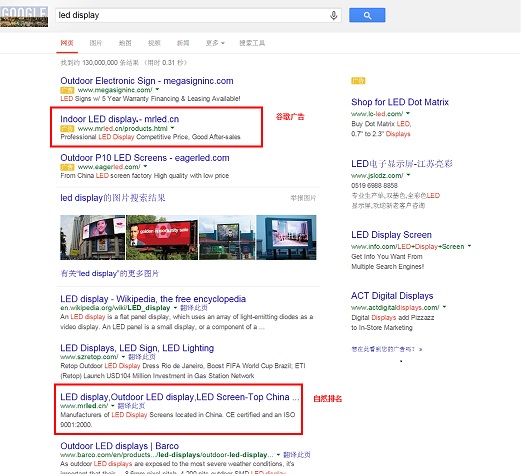This screenshot has width=521, height=474.
Task: Expand arrow next to www.eagerled.com URL
Action: 145,166
